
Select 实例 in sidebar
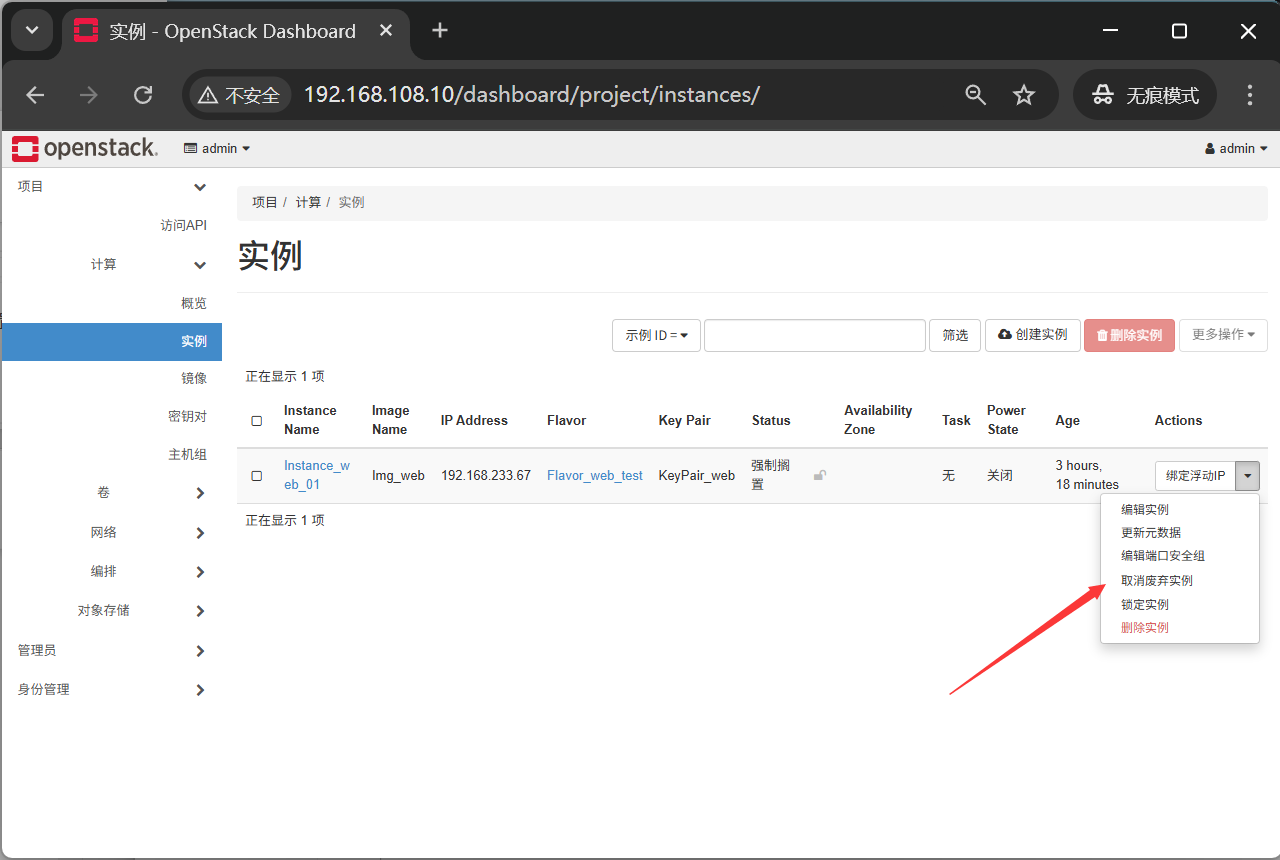[x=112, y=341]
